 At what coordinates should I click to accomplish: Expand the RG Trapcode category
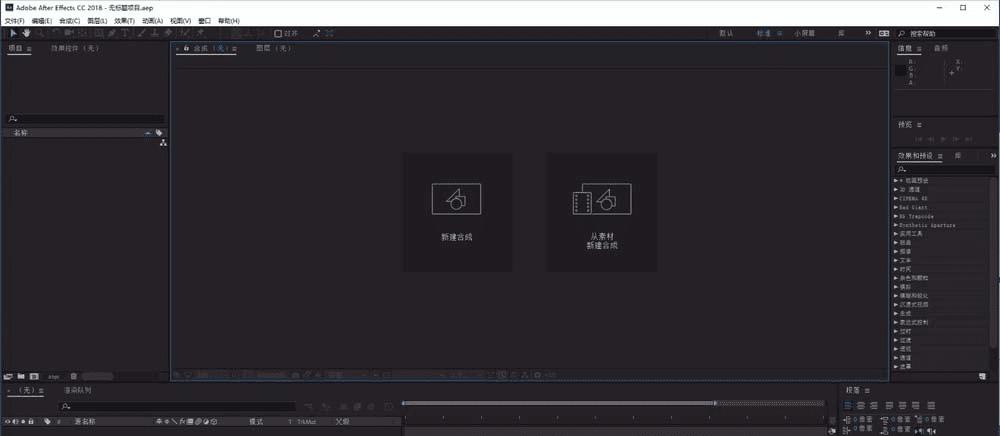896,216
